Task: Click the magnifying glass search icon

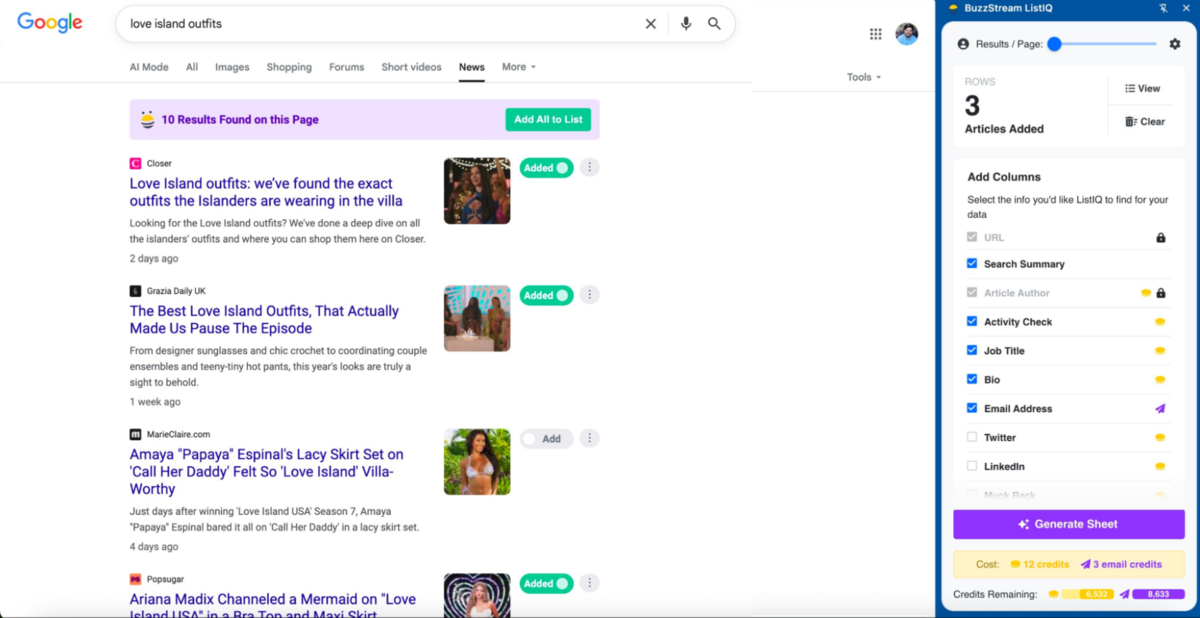Action: pos(714,24)
